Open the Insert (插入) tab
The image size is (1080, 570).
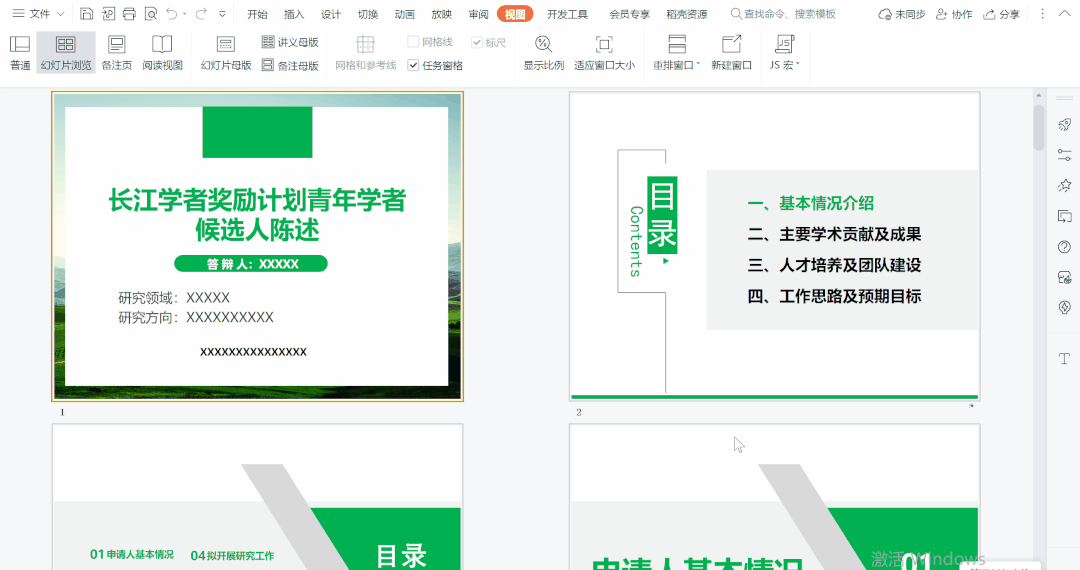point(294,14)
